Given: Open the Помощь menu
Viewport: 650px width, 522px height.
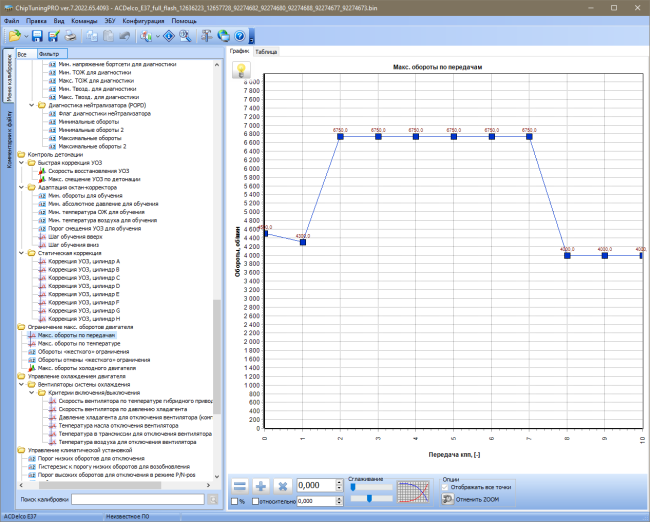Looking at the screenshot, I should [x=184, y=21].
